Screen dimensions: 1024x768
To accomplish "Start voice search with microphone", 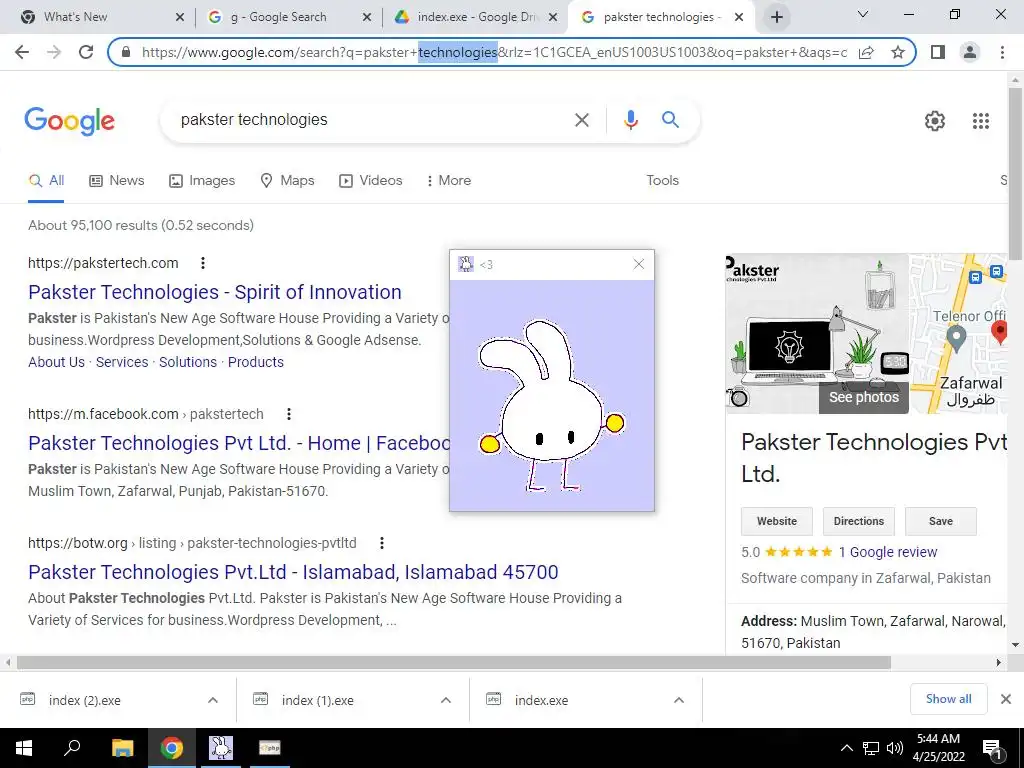I will (x=630, y=120).
